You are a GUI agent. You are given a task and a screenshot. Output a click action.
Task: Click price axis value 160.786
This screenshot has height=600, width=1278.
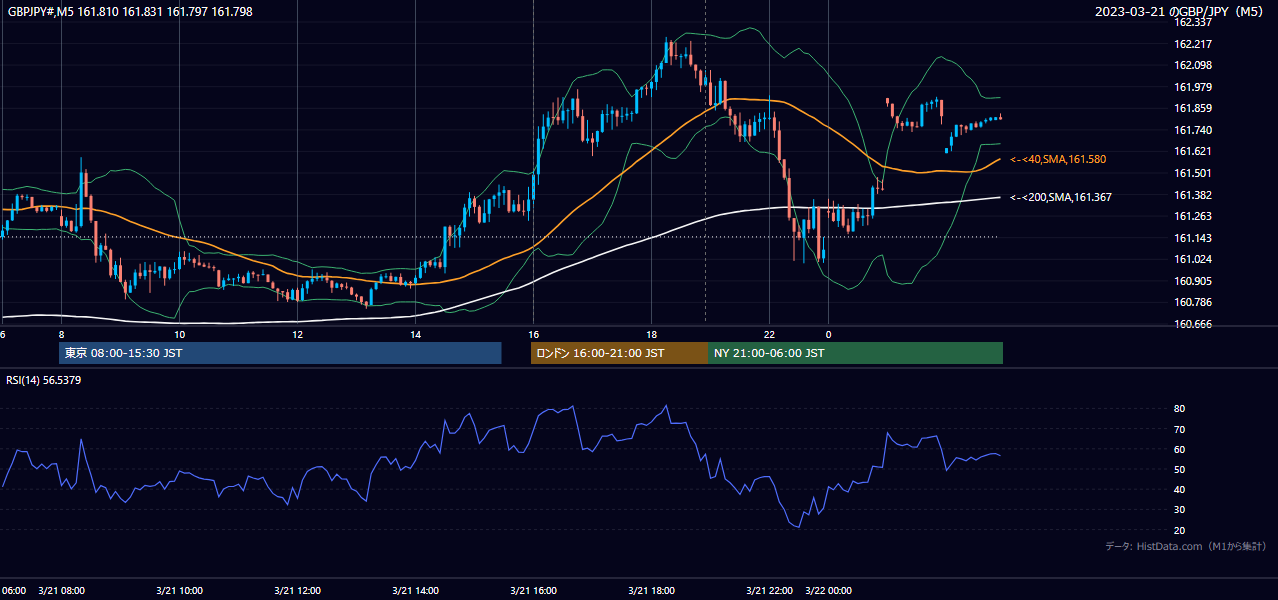(x=1193, y=302)
